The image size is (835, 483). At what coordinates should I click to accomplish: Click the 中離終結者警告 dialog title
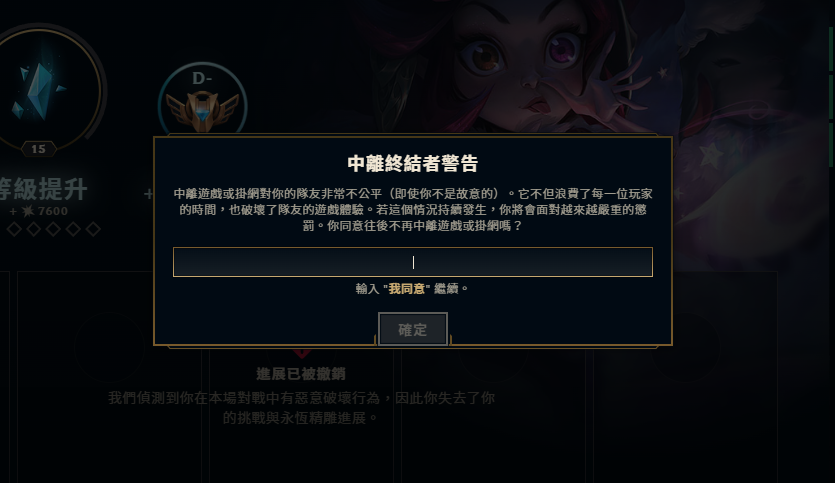413,163
